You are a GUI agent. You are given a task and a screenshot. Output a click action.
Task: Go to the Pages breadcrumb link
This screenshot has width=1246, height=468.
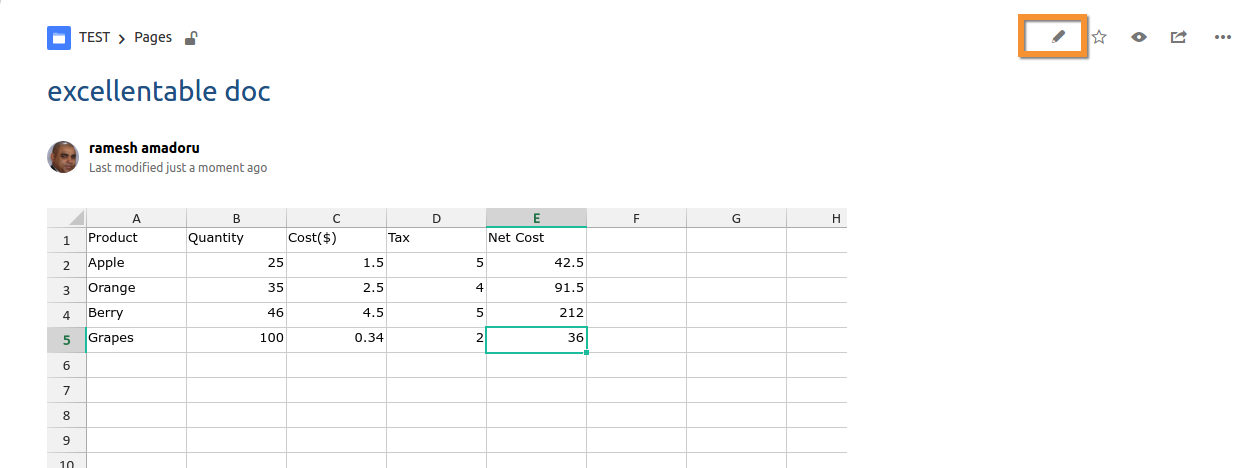click(153, 37)
